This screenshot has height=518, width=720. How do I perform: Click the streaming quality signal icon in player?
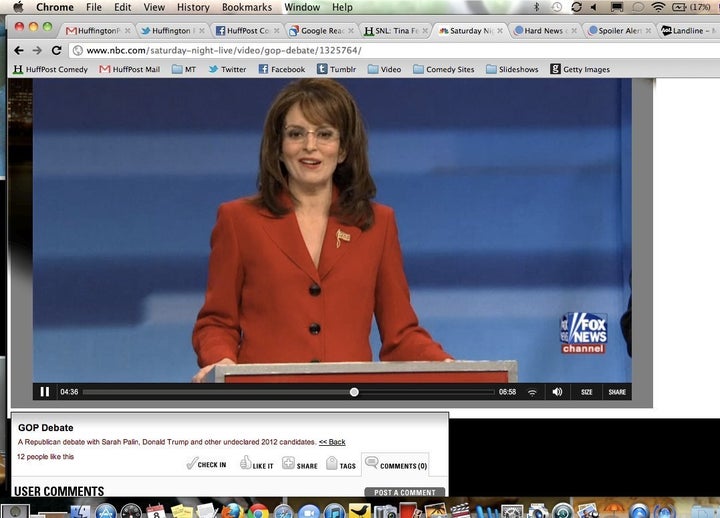[x=532, y=392]
